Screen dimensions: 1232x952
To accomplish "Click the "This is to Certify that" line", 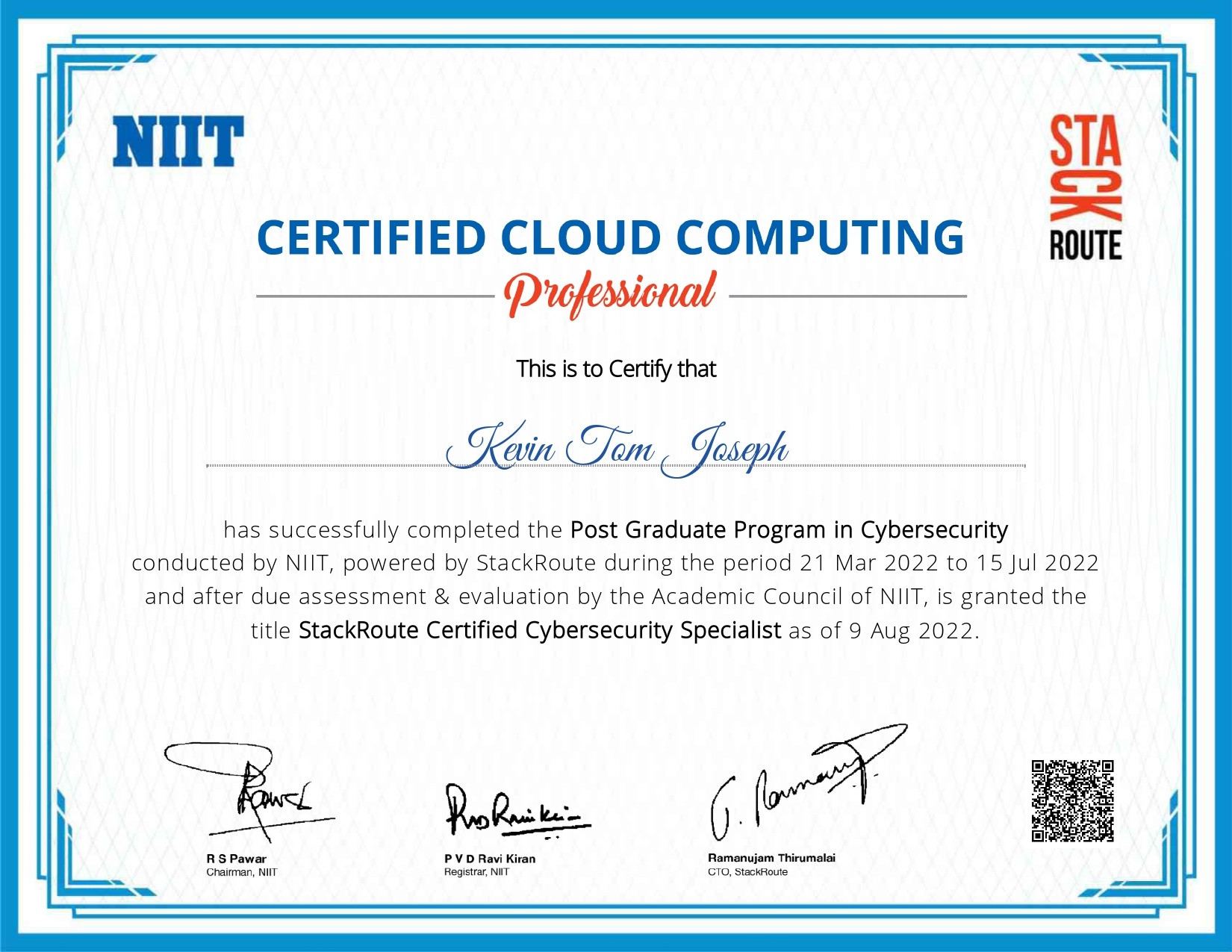I will pos(616,369).
